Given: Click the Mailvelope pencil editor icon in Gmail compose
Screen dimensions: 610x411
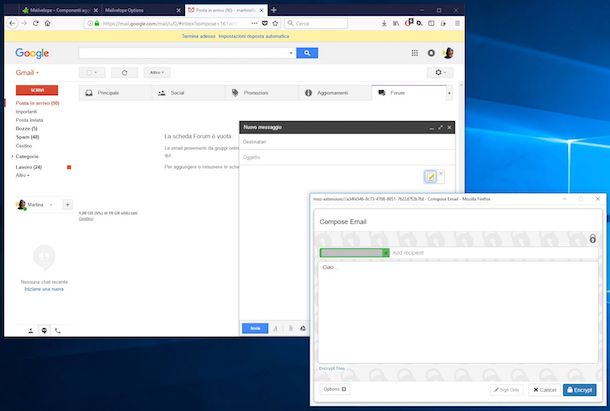Looking at the screenshot, I should pos(430,177).
